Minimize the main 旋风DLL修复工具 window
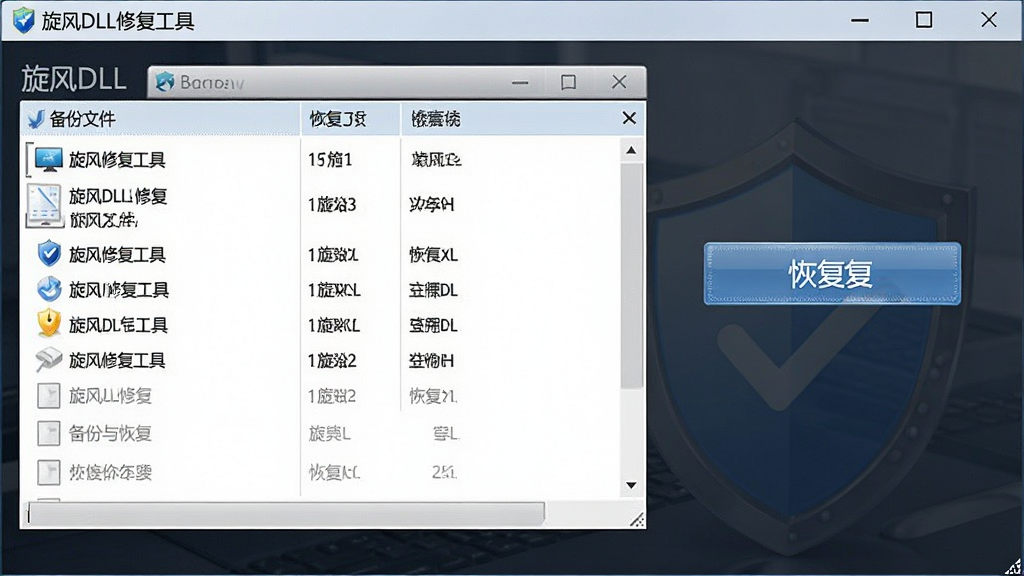The height and width of the screenshot is (576, 1024). click(860, 20)
